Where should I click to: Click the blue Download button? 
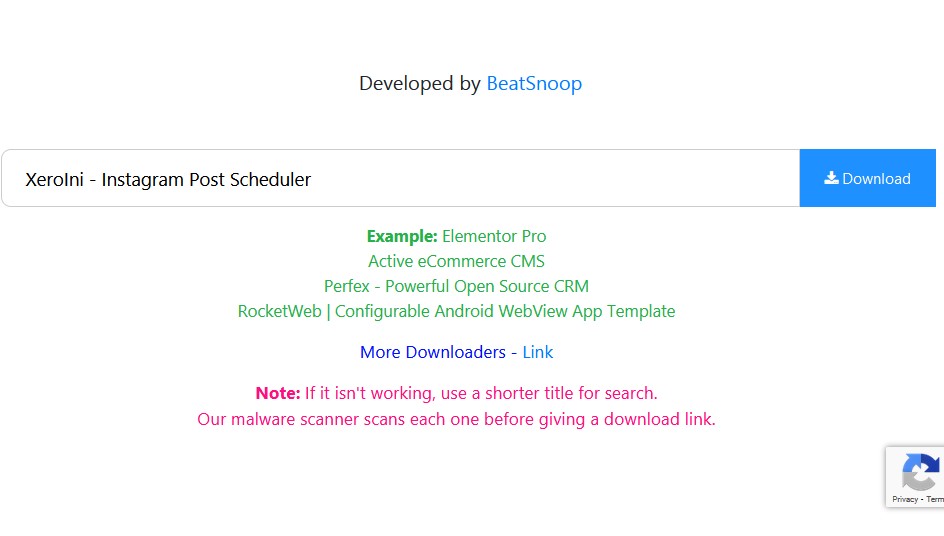pyautogui.click(x=868, y=178)
